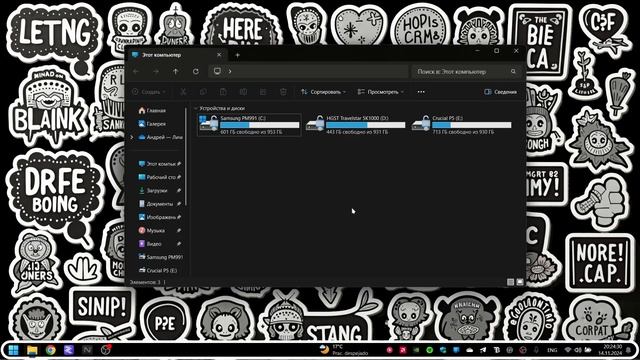Open the Telegram tray icon
Screen dimensions: 640x360
point(483,350)
